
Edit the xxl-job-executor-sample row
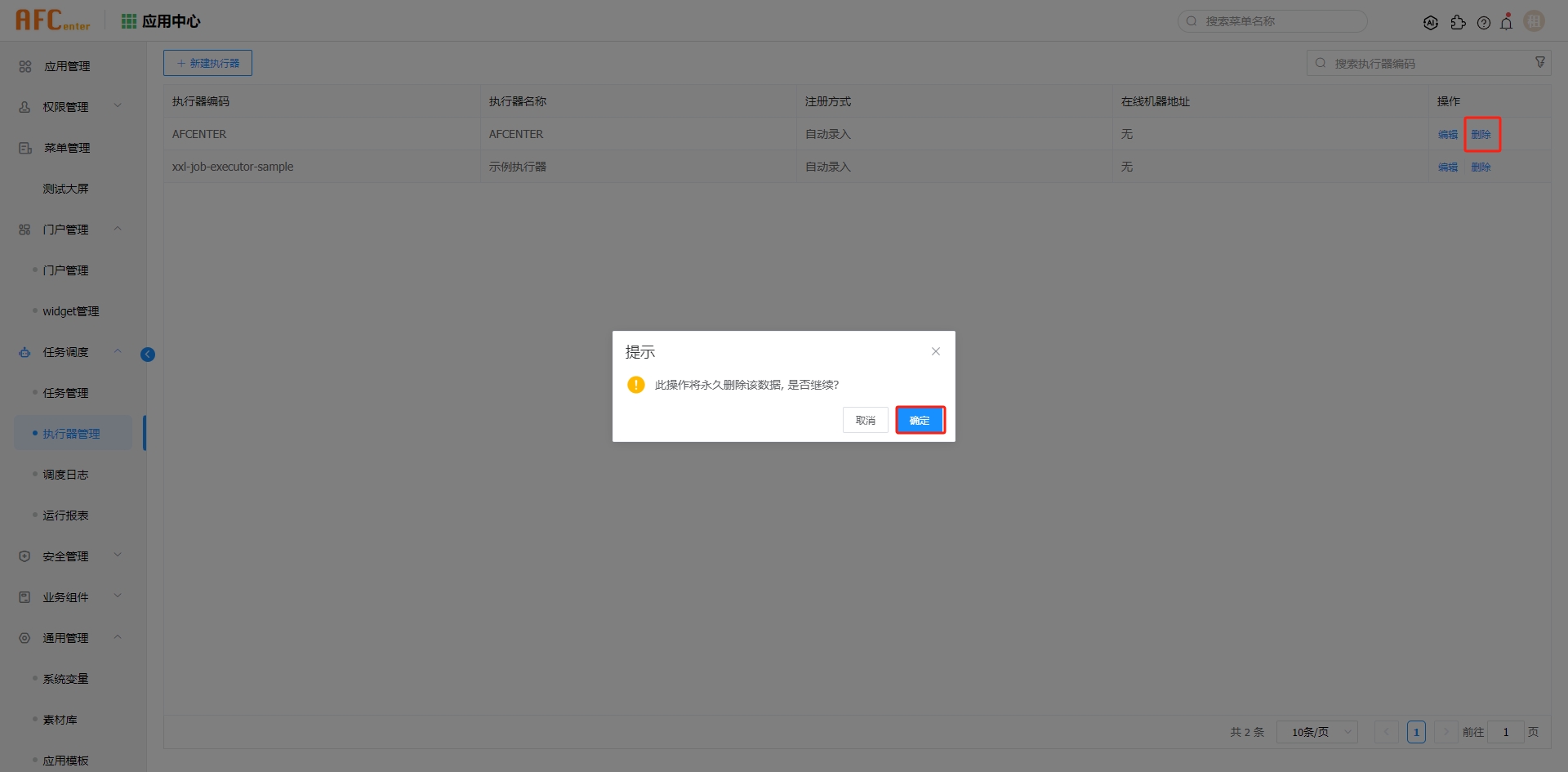[x=1448, y=167]
